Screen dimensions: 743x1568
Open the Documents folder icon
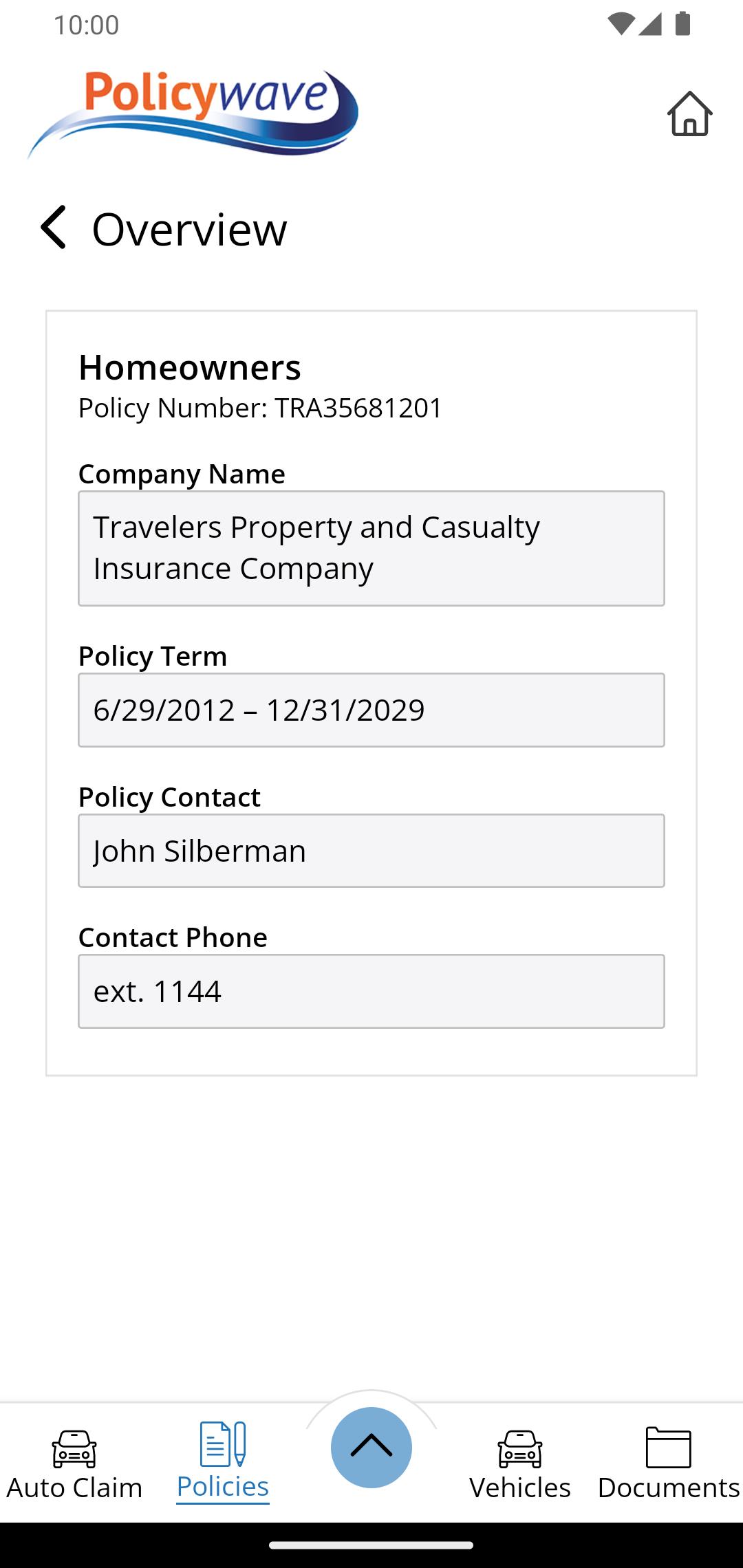click(x=669, y=1447)
